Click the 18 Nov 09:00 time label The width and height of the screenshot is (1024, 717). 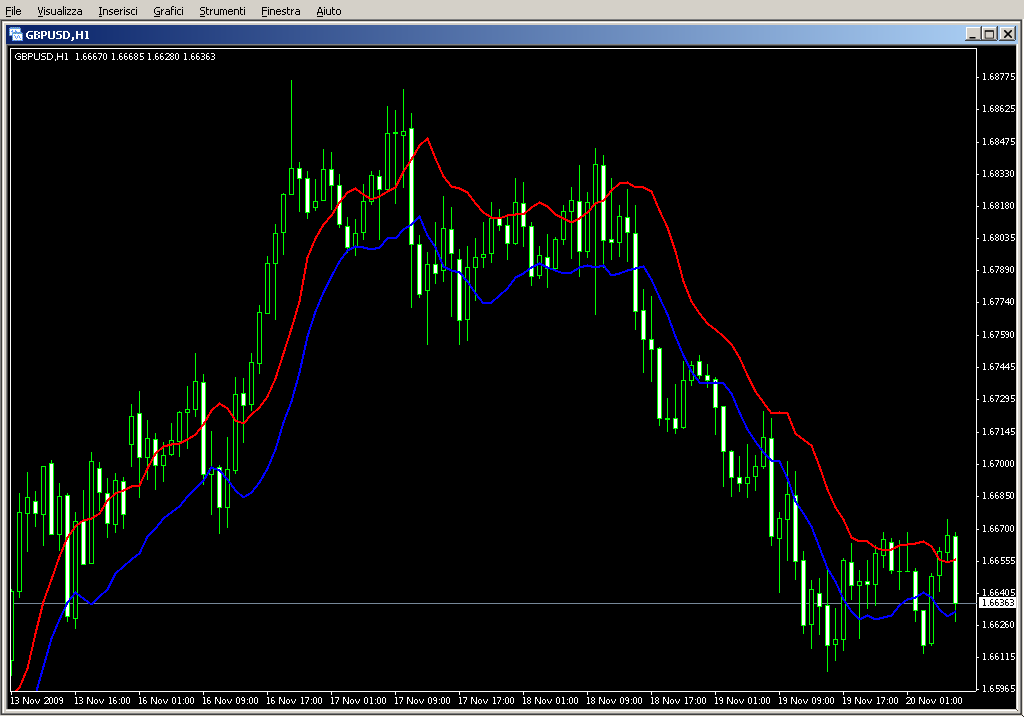[614, 701]
